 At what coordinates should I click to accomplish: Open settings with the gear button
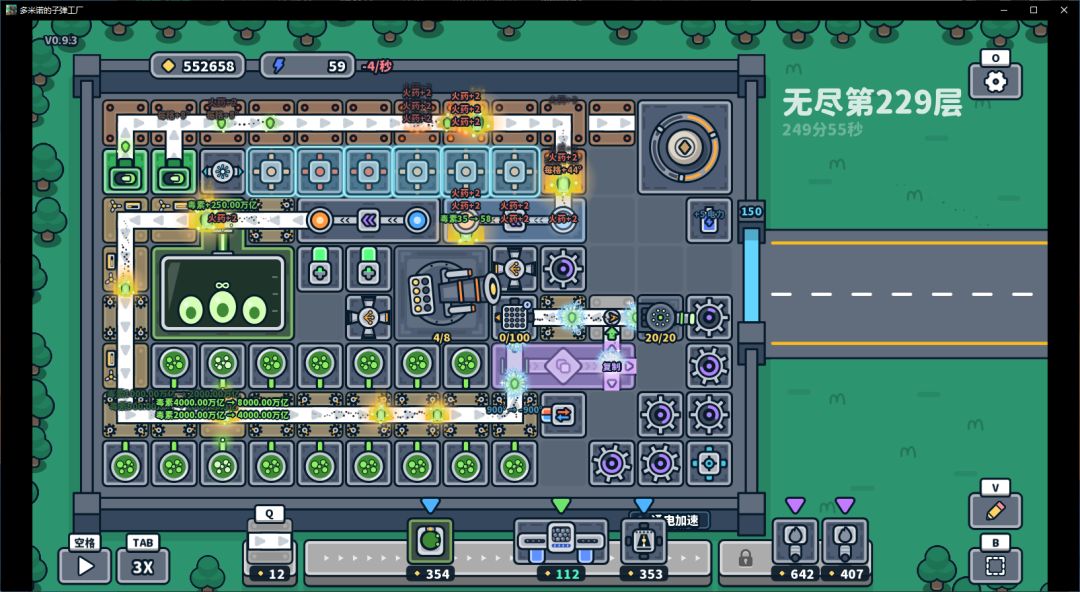pos(995,82)
